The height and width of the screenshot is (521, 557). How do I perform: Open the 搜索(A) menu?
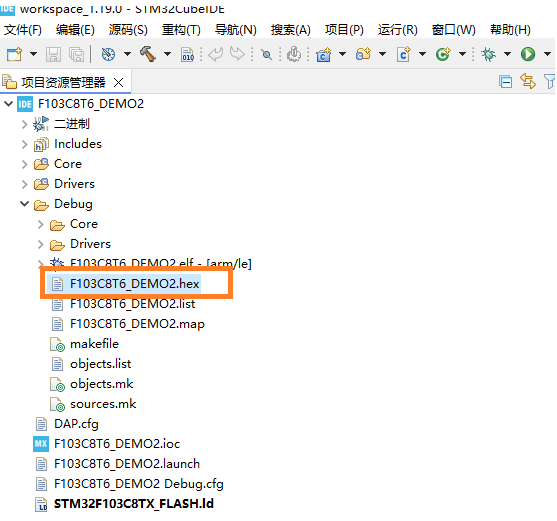click(x=291, y=30)
